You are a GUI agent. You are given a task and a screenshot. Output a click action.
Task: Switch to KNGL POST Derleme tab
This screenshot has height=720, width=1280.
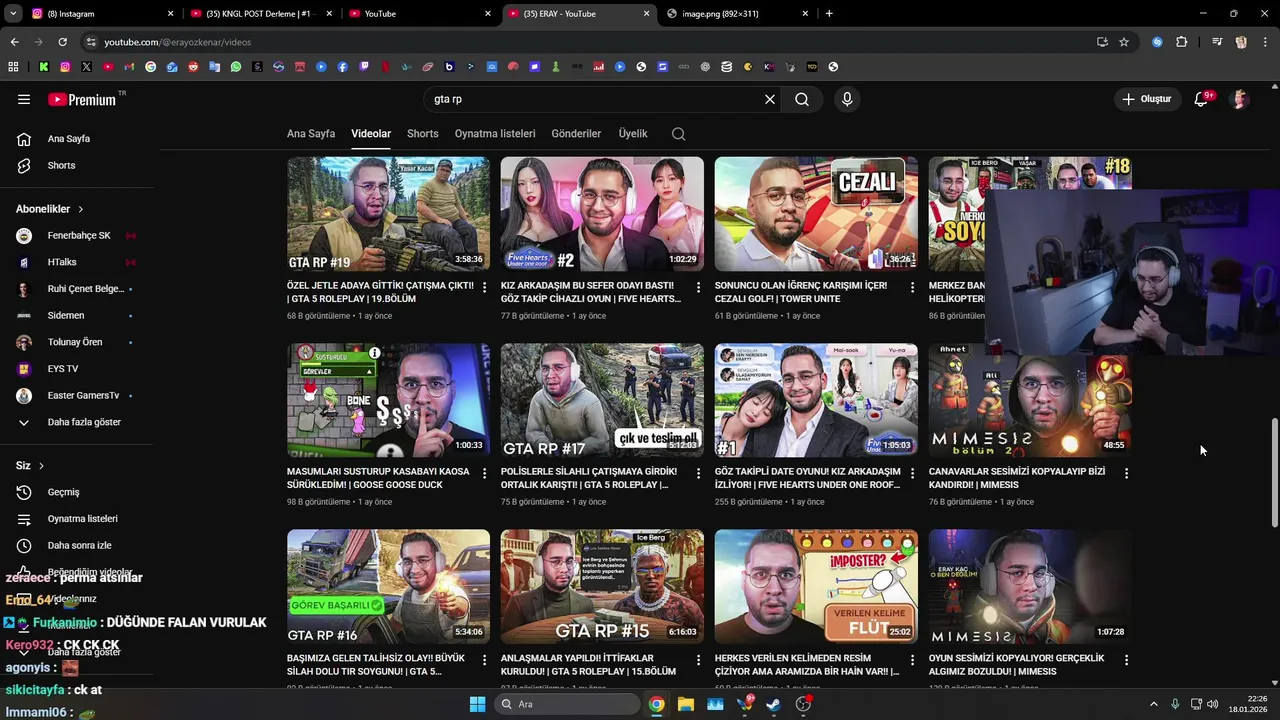(x=260, y=14)
